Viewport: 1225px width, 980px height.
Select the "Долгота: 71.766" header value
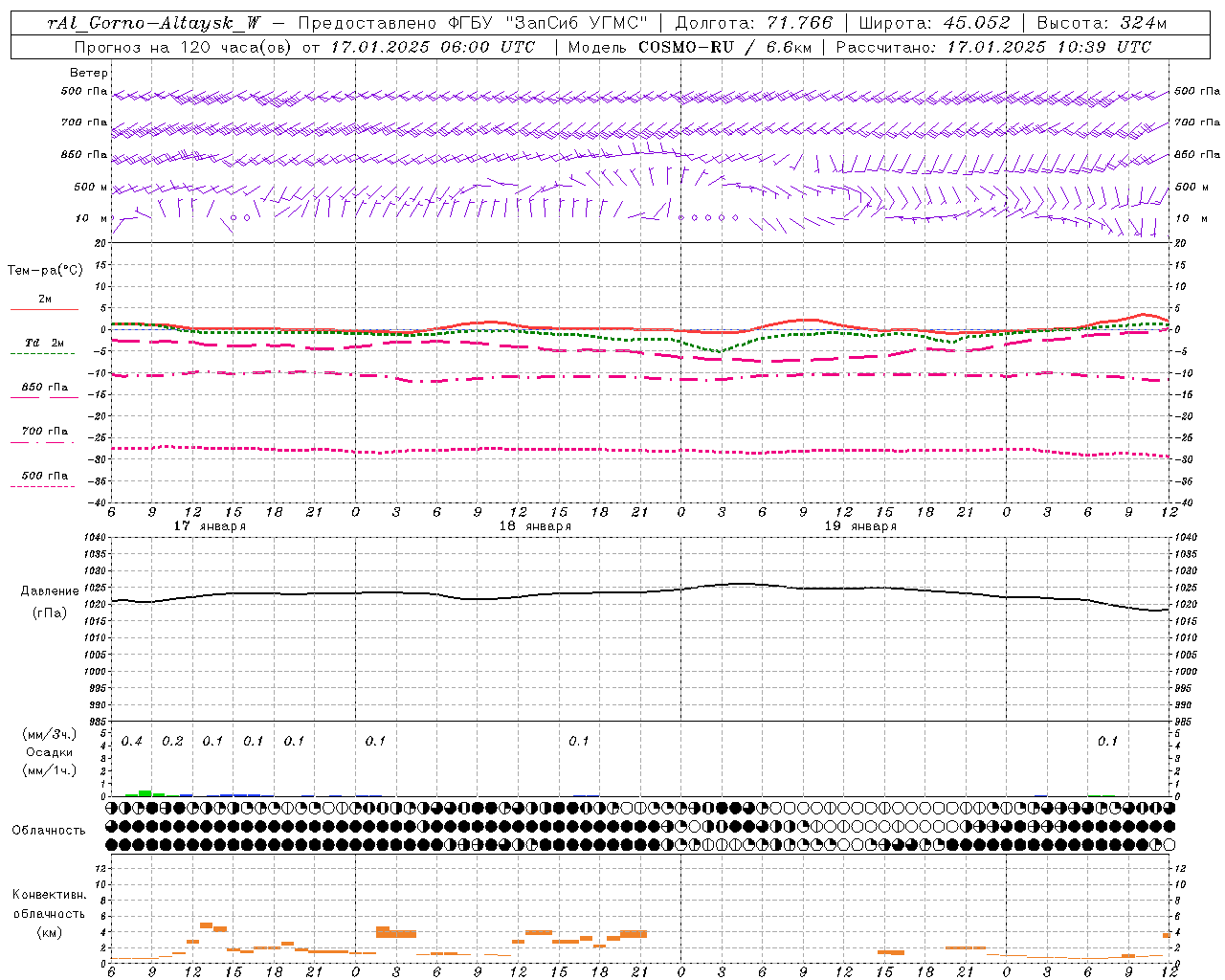pos(754,23)
